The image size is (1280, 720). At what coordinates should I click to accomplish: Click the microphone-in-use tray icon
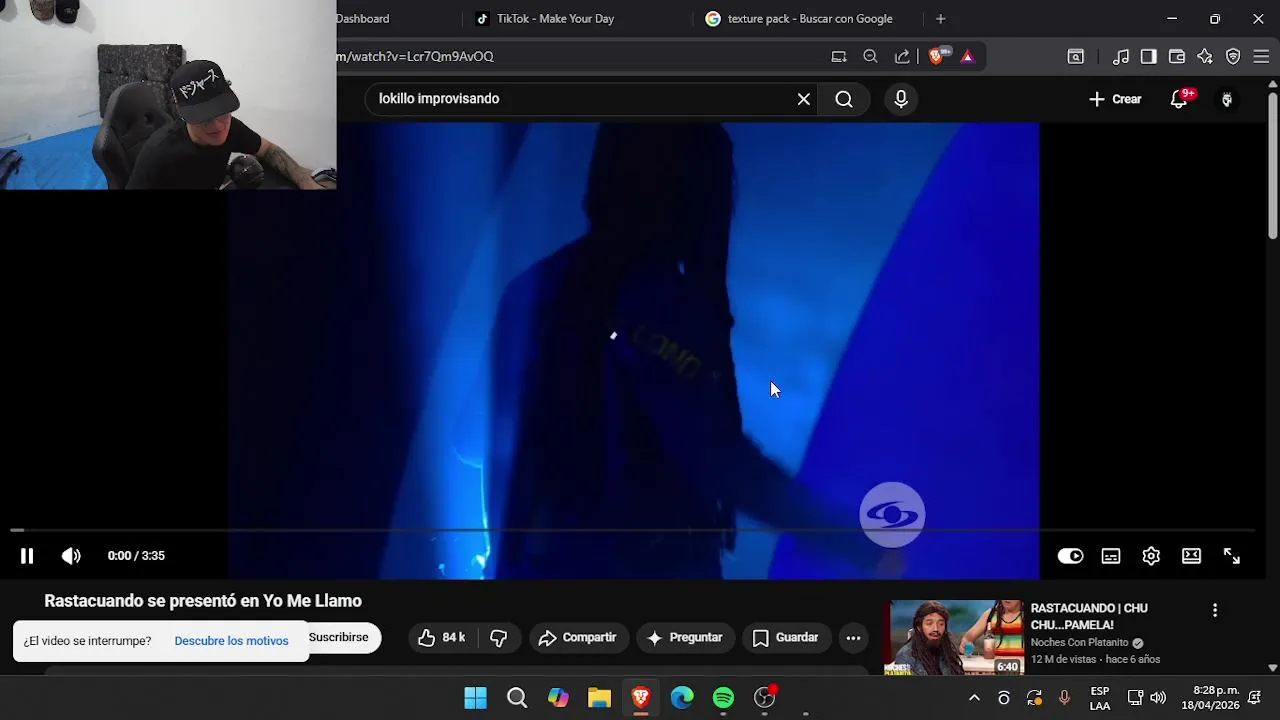[1064, 698]
